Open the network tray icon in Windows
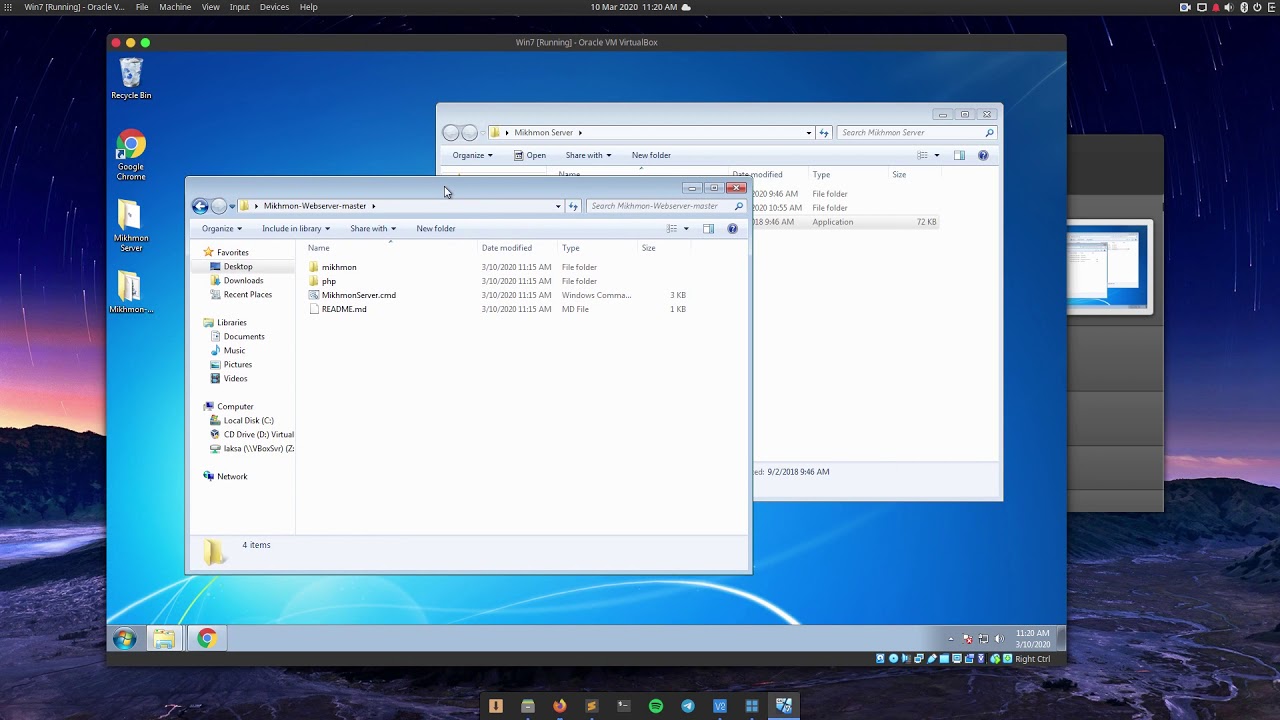This screenshot has width=1280, height=720. click(x=983, y=639)
